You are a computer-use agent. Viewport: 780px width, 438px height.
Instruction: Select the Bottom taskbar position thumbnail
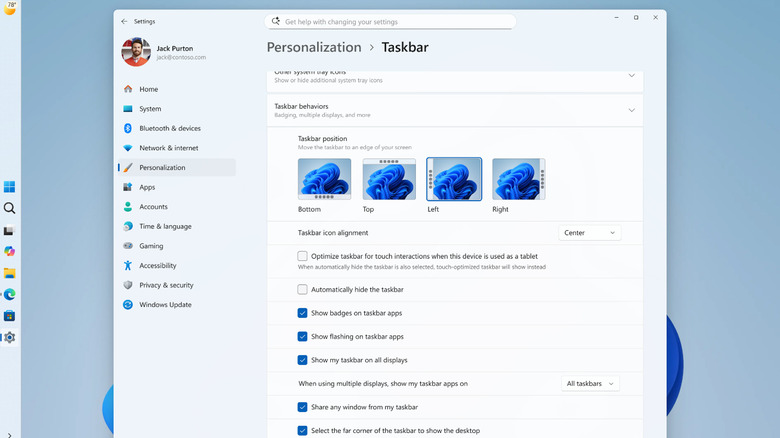click(x=324, y=179)
